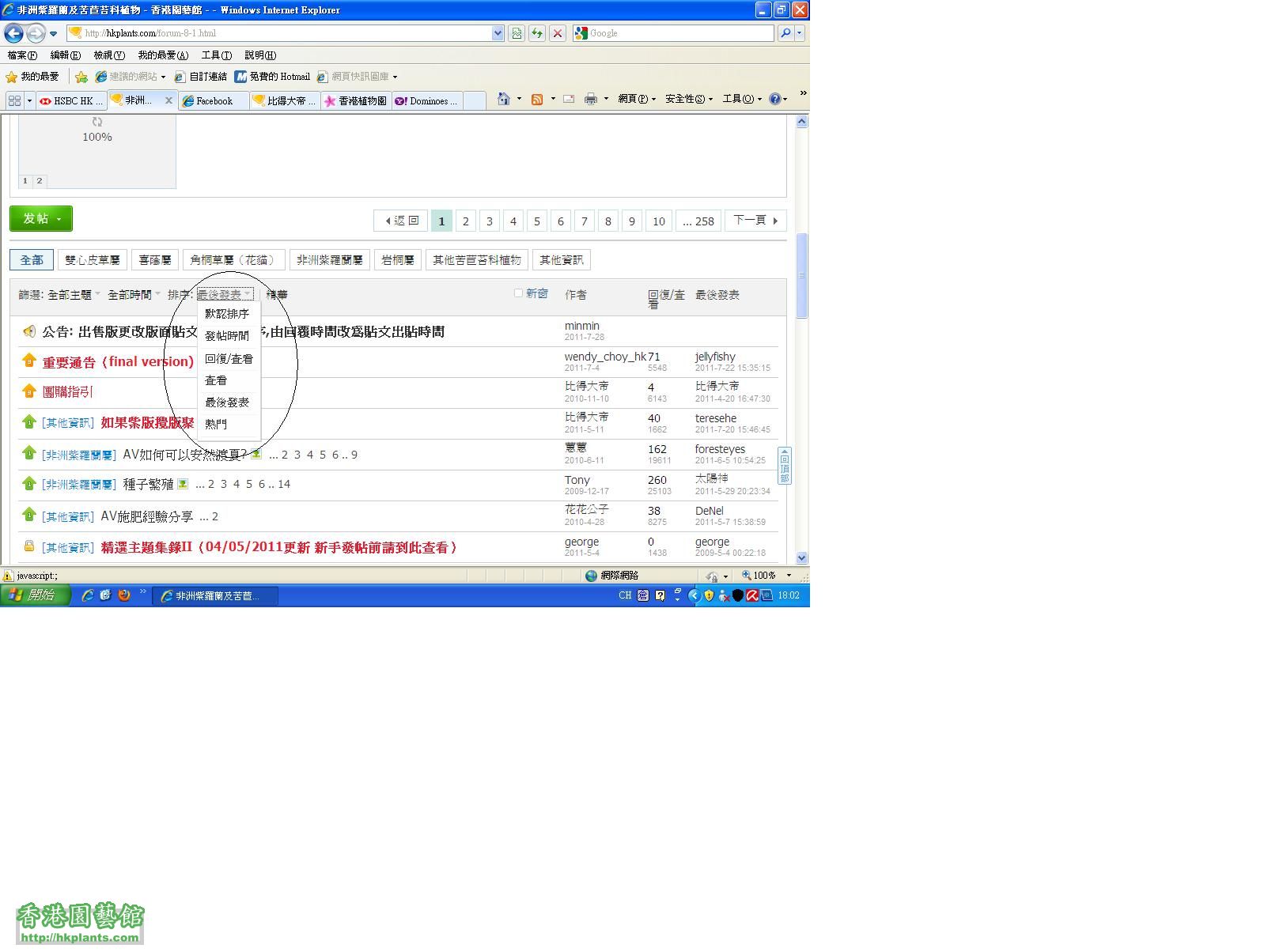Screen dimensions: 1268x952
Task: Expand the 全部主題 filter dropdown
Action: point(73,295)
